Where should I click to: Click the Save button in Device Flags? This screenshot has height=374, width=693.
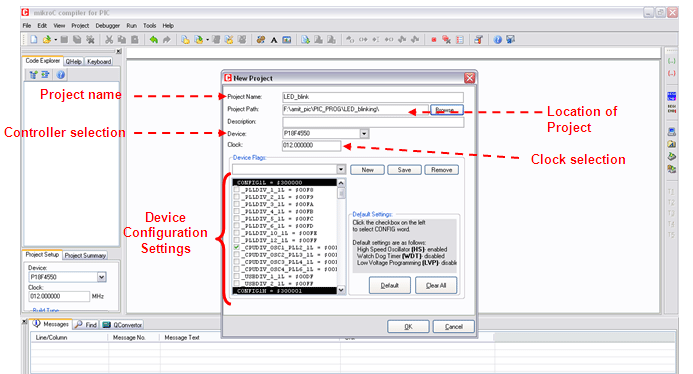(404, 170)
